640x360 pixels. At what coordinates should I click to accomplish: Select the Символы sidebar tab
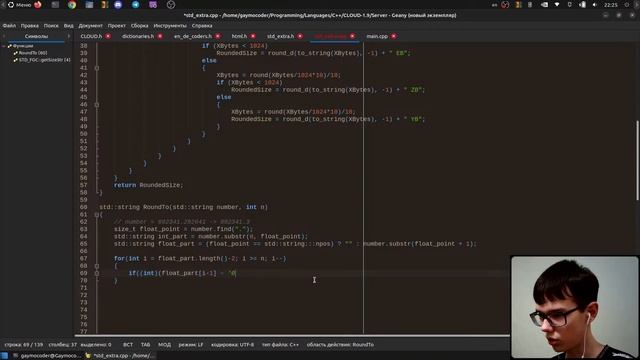pos(36,36)
